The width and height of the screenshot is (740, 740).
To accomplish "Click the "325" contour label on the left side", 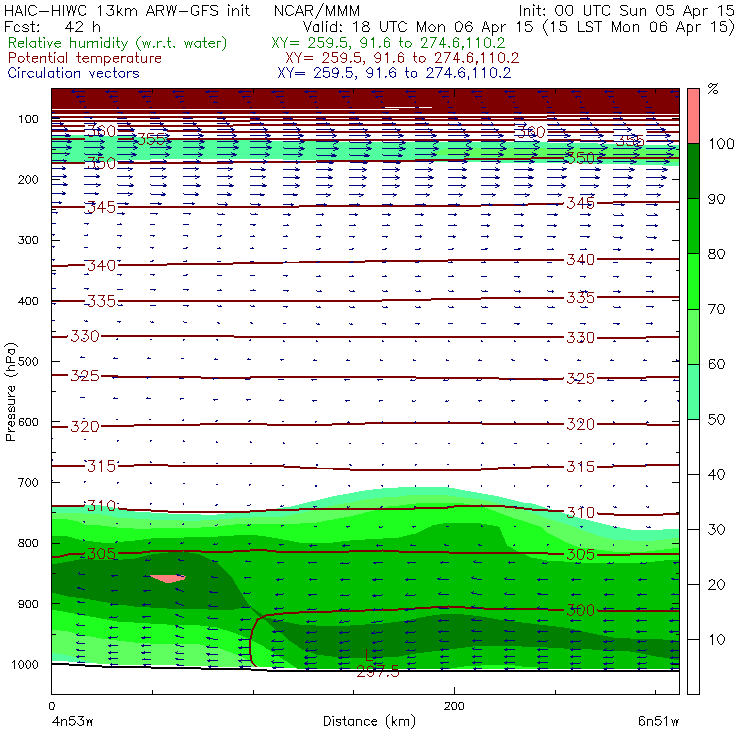I will [x=85, y=376].
